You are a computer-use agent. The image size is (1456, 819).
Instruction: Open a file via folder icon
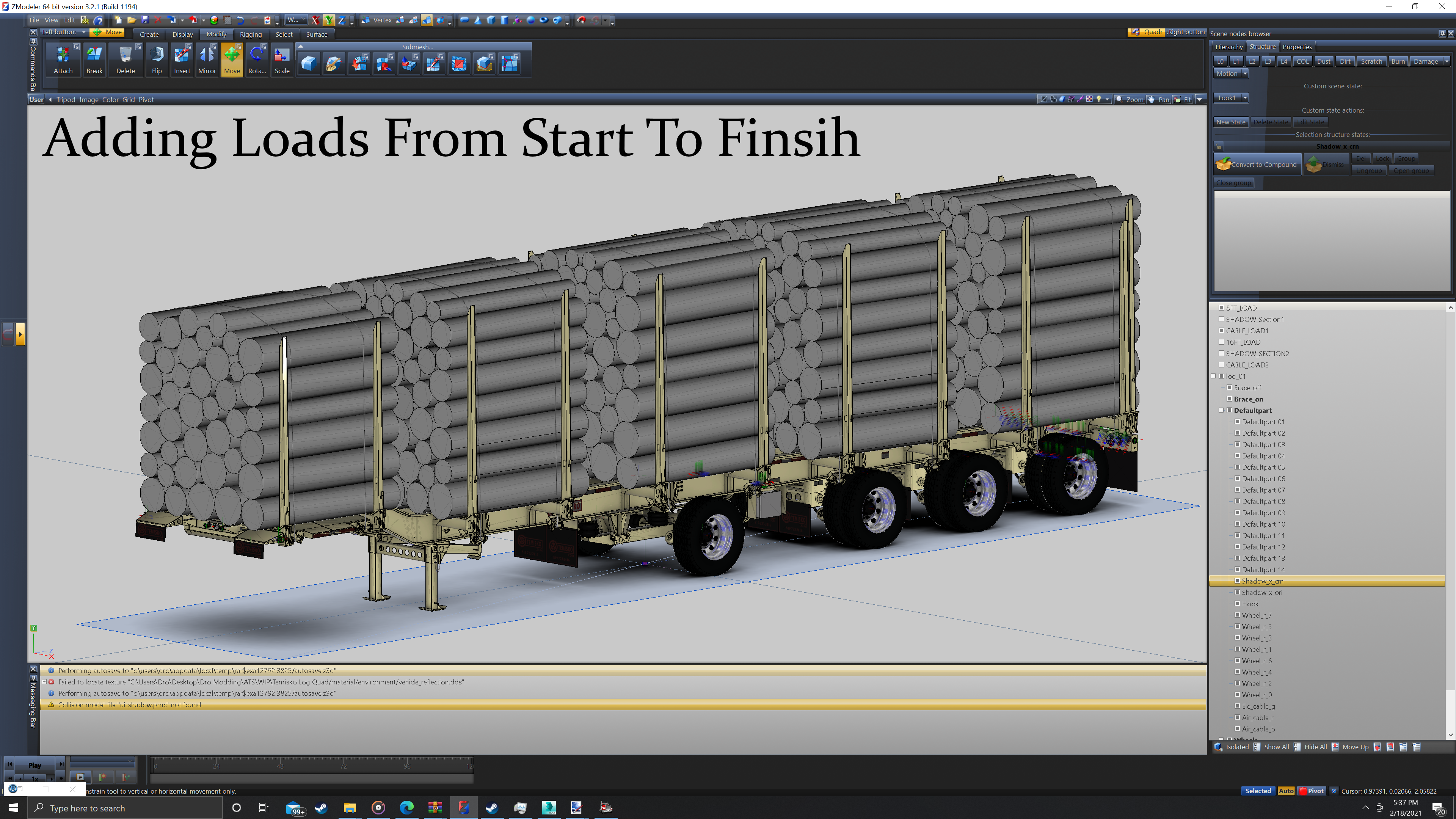(131, 20)
